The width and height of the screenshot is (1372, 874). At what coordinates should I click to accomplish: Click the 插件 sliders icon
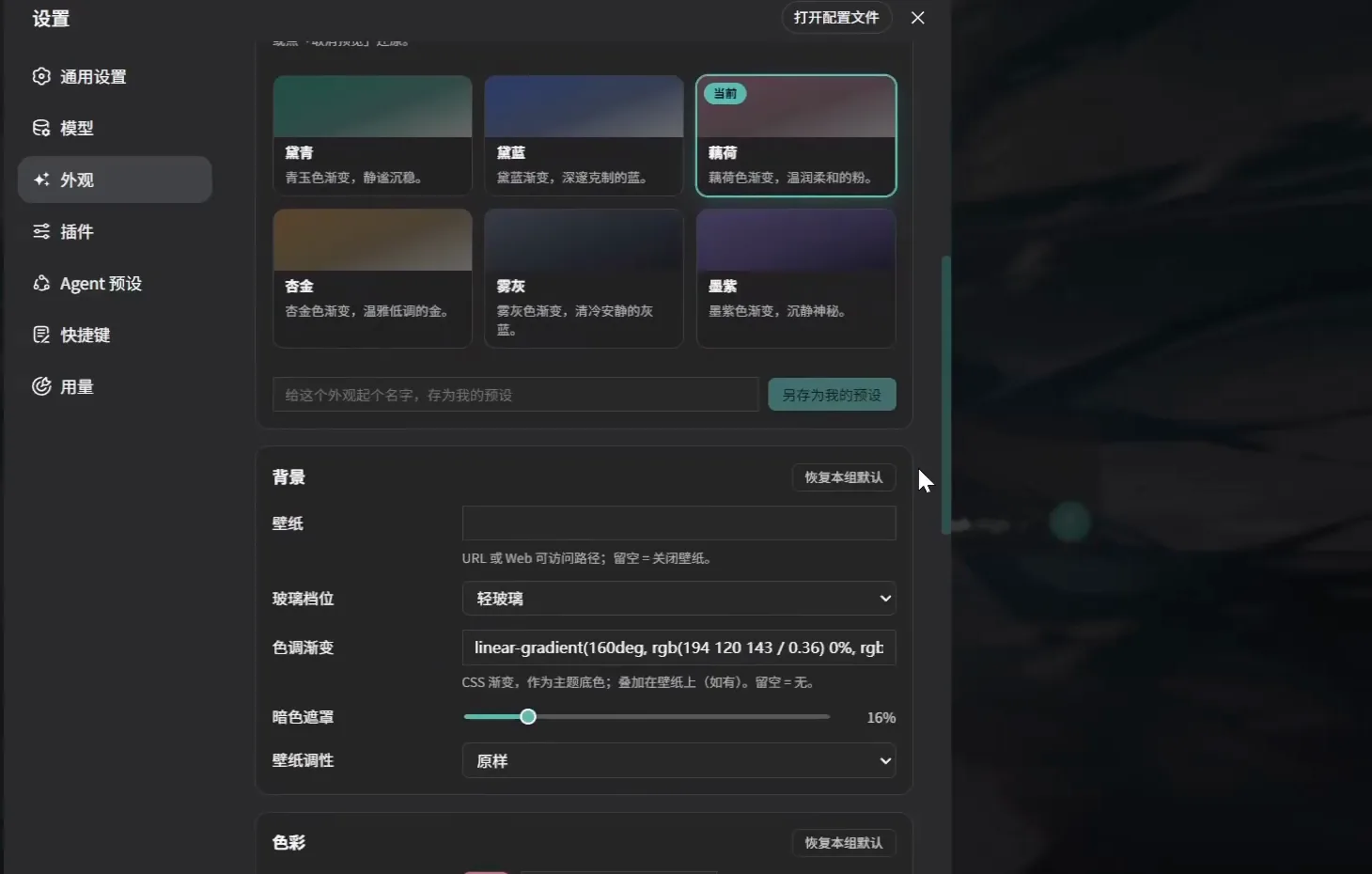41,231
